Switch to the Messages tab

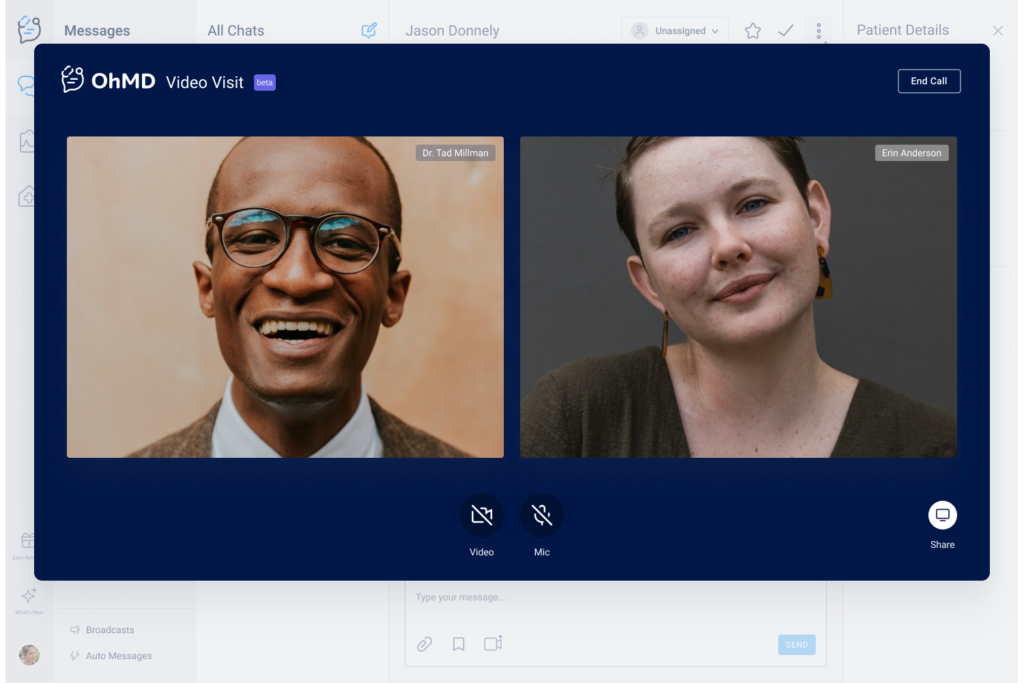coord(96,30)
